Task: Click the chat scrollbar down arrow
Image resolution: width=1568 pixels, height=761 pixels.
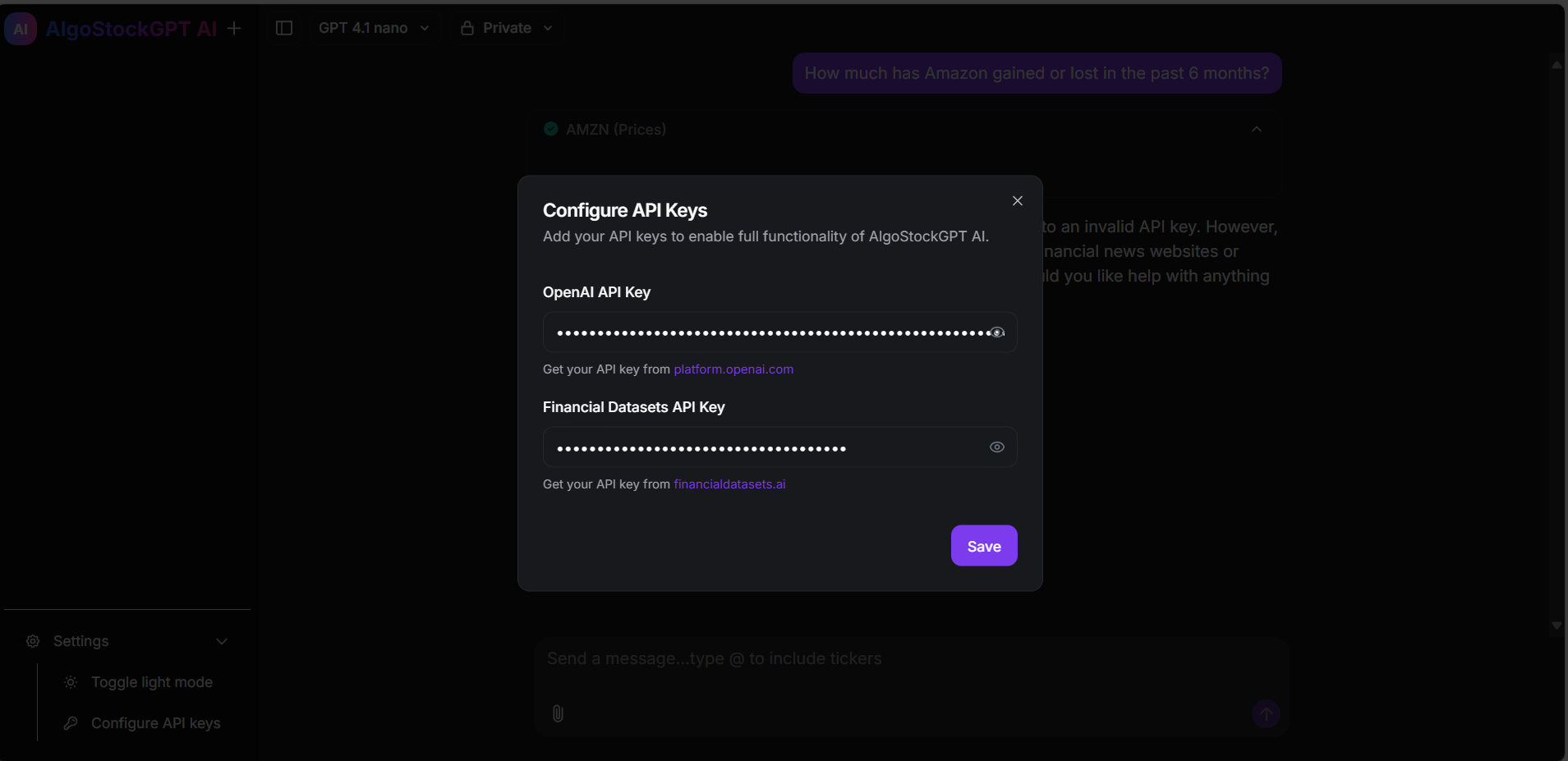Action: [x=1557, y=626]
